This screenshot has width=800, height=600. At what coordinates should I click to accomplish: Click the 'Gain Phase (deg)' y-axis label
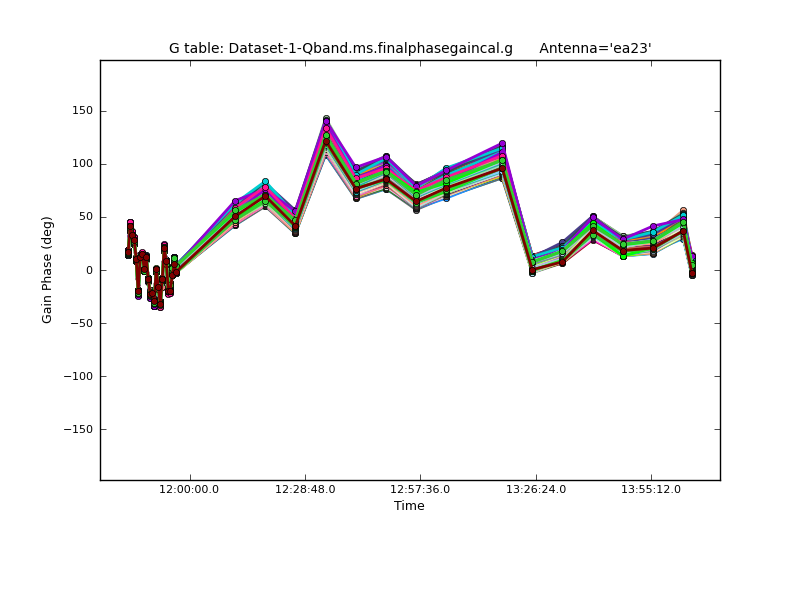click(x=47, y=270)
